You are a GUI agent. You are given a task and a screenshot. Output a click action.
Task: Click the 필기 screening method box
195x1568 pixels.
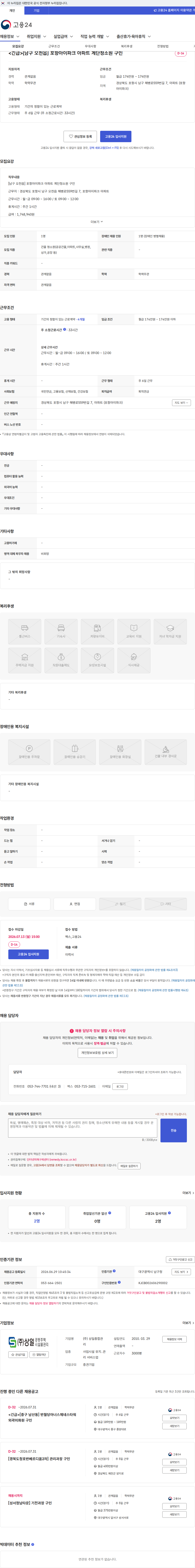pyautogui.click(x=120, y=904)
